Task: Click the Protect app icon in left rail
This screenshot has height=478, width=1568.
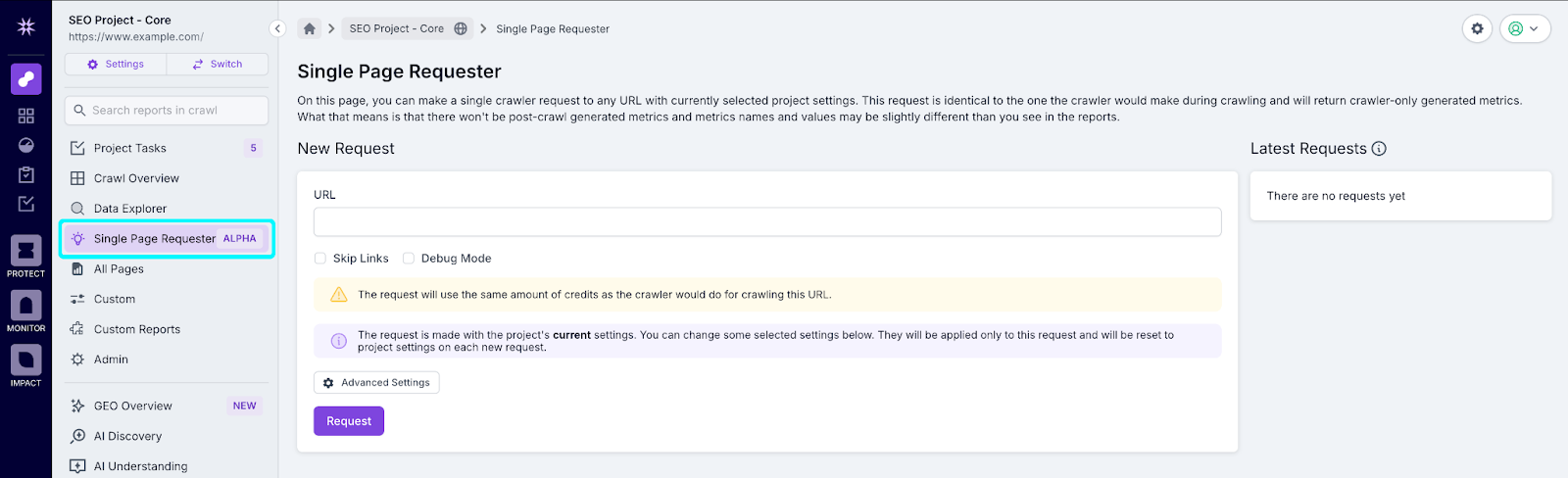Action: point(26,251)
